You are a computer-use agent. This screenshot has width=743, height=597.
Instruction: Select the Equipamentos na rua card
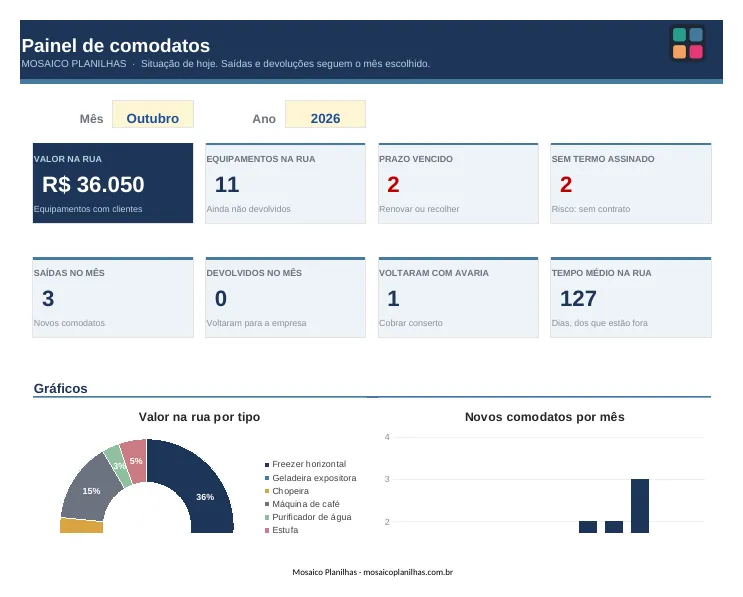pos(285,183)
